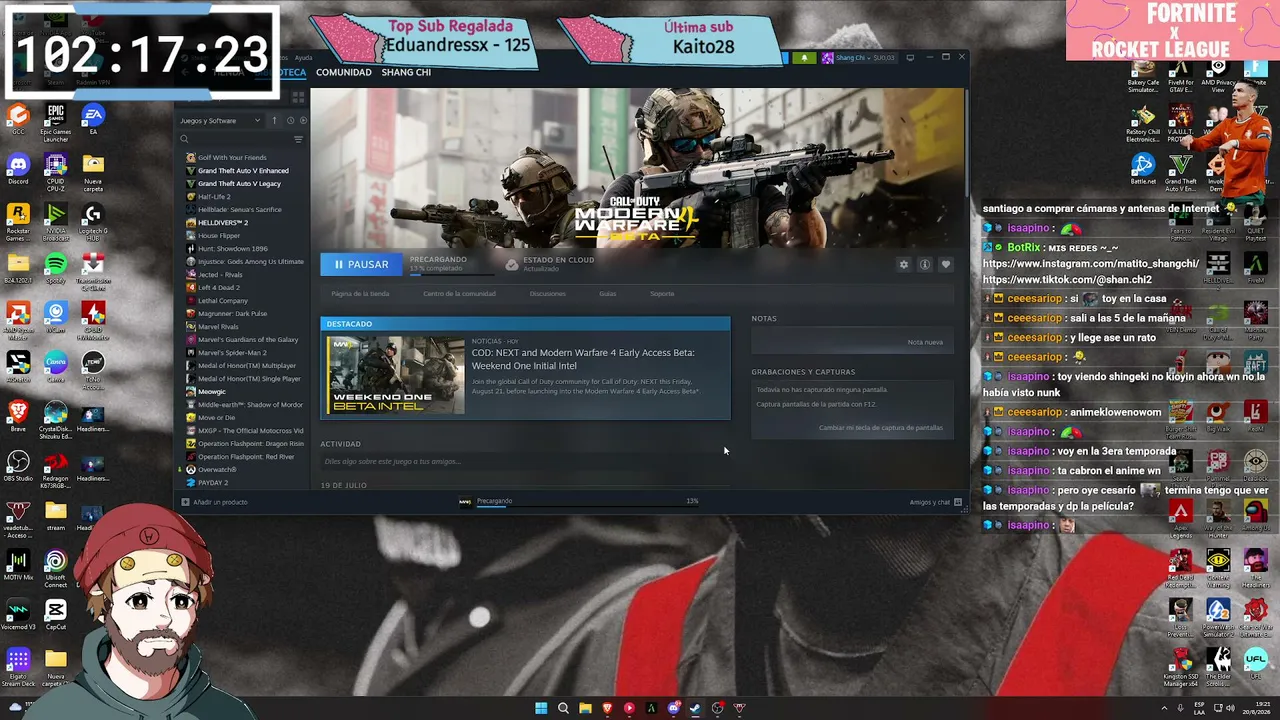This screenshot has height=720, width=1280.
Task: Open the Centro de la comunidad tab
Action: (459, 294)
